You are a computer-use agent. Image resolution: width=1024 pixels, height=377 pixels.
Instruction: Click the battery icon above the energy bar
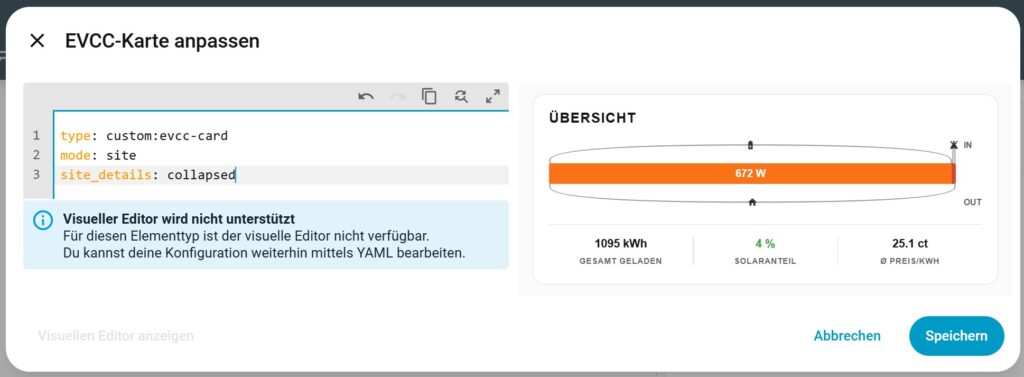click(750, 145)
